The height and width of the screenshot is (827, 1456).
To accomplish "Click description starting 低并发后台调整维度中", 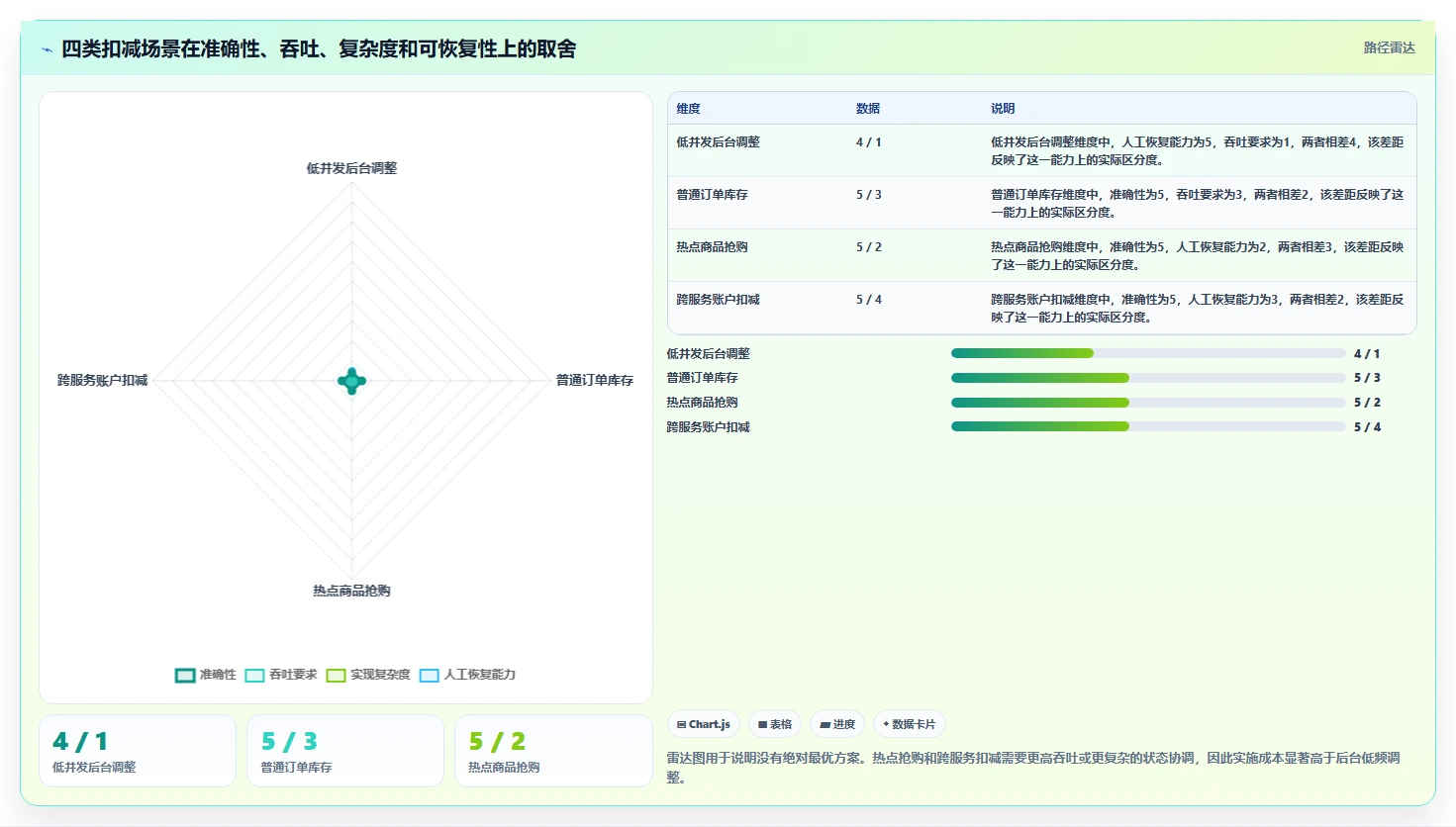I will click(1197, 151).
